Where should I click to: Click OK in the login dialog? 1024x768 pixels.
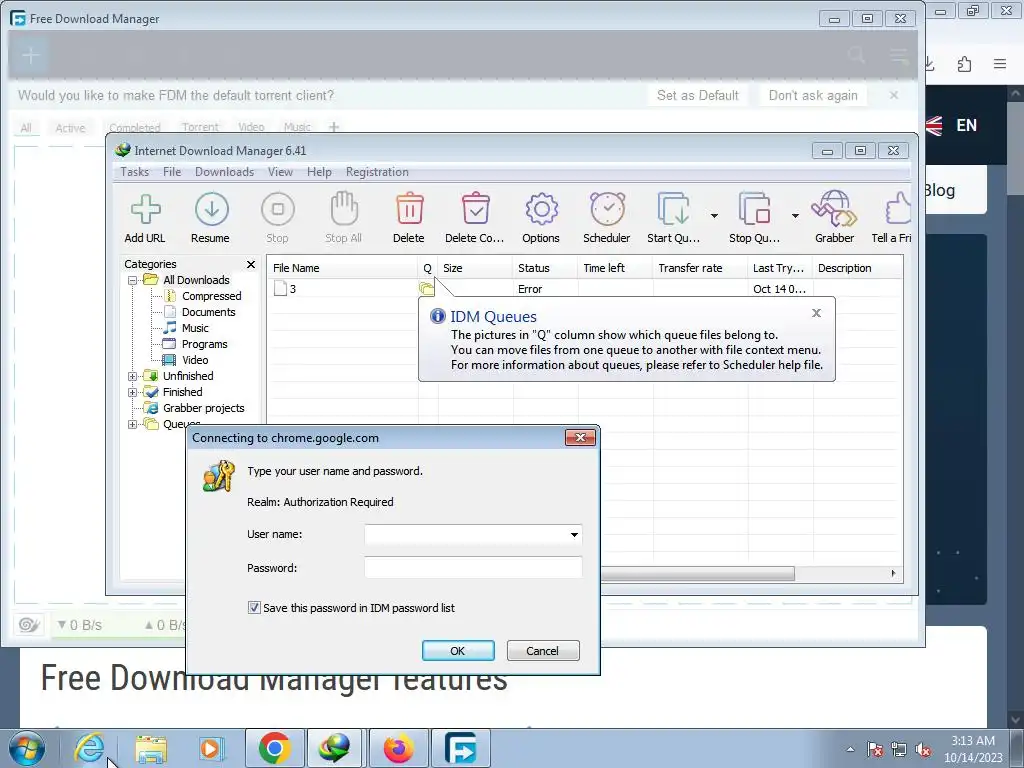(458, 650)
